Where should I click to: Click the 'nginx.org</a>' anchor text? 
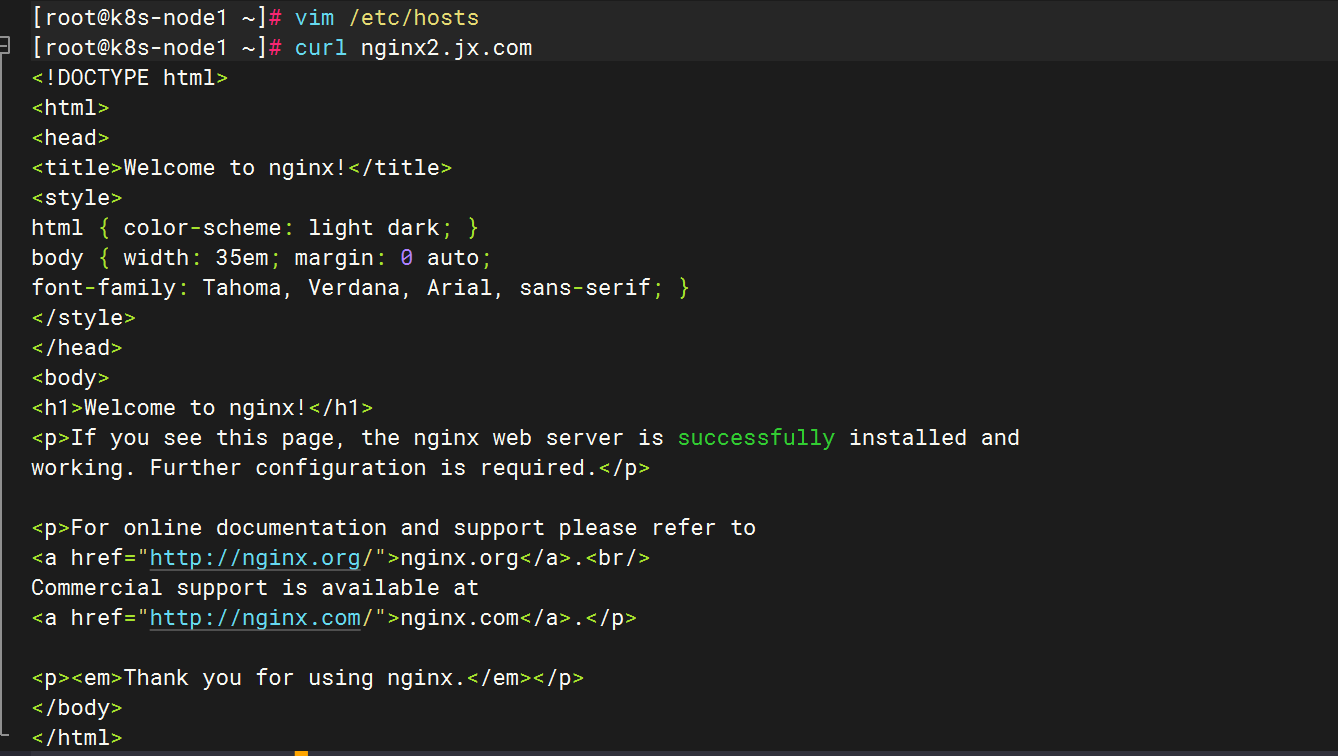pos(486,558)
